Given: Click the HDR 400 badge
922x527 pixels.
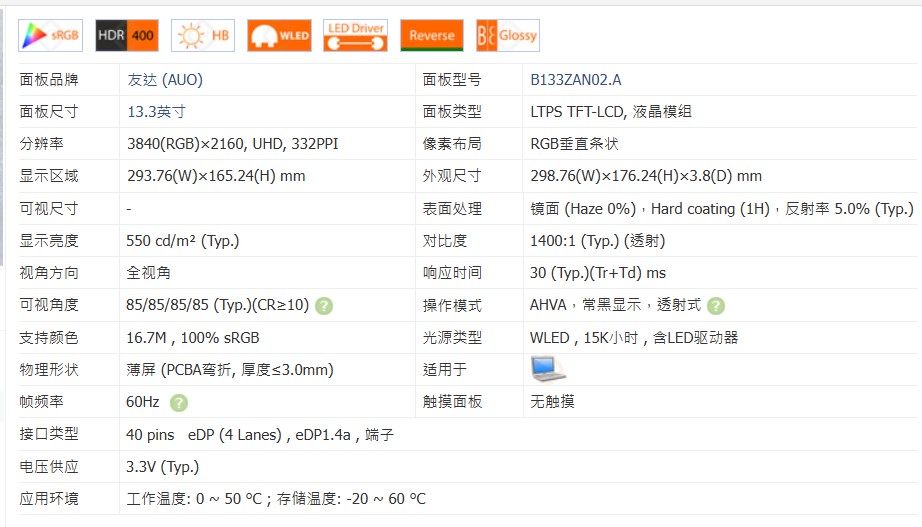Looking at the screenshot, I should (126, 35).
